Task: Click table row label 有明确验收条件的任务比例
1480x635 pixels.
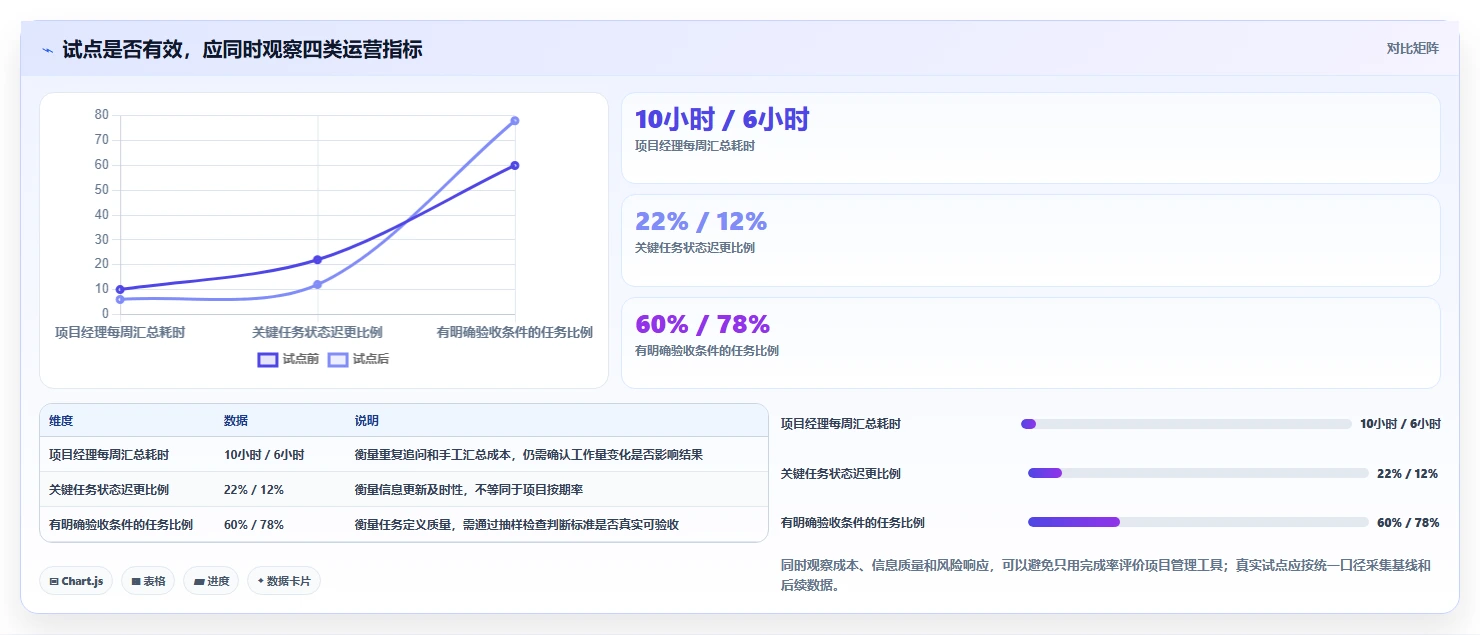Action: [x=121, y=525]
